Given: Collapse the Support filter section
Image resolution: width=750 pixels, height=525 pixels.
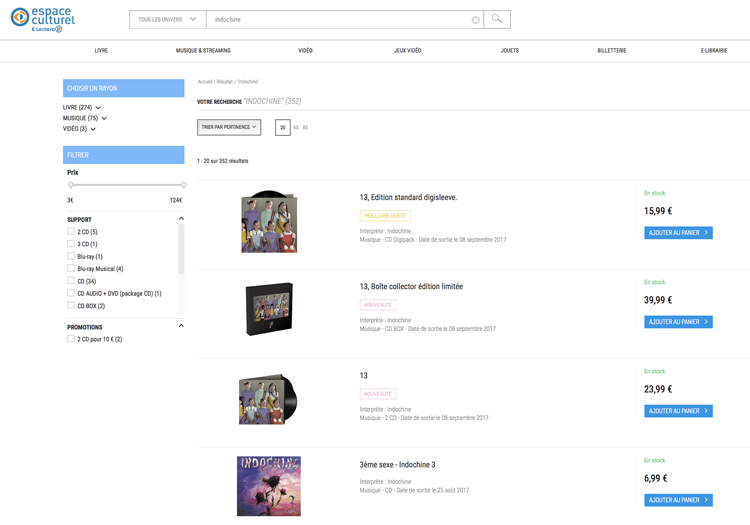Looking at the screenshot, I should [181, 219].
